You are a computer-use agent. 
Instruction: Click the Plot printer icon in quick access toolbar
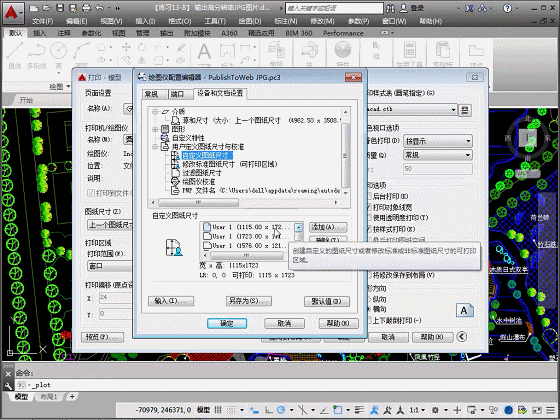point(86,8)
